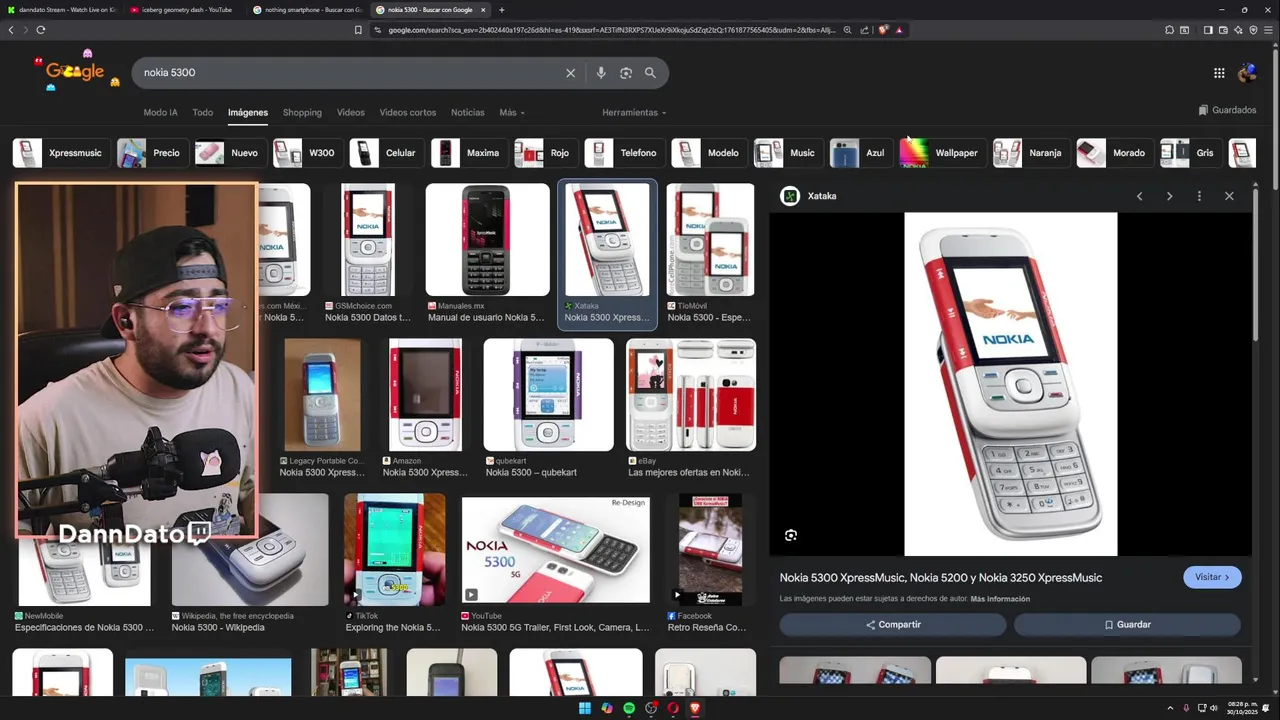
Task: Open Brave browser from the taskbar
Action: tap(695, 708)
